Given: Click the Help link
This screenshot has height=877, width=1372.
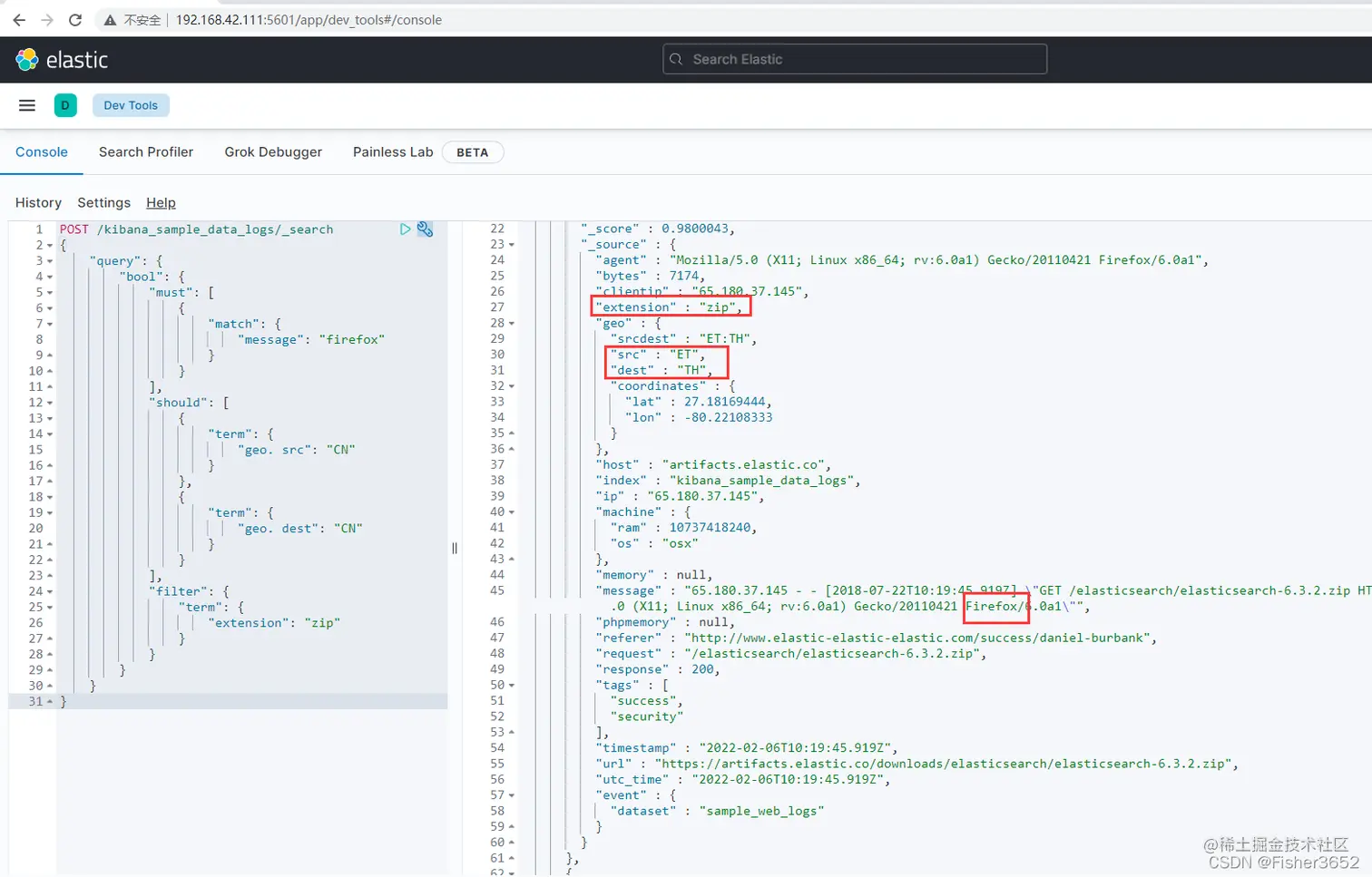Looking at the screenshot, I should coord(161,202).
